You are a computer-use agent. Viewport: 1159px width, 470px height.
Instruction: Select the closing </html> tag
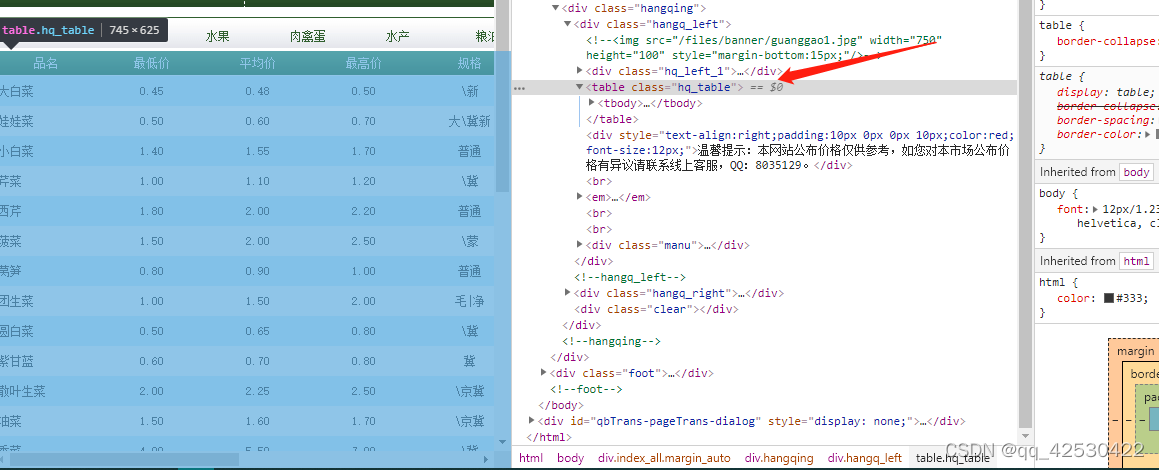coord(549,437)
